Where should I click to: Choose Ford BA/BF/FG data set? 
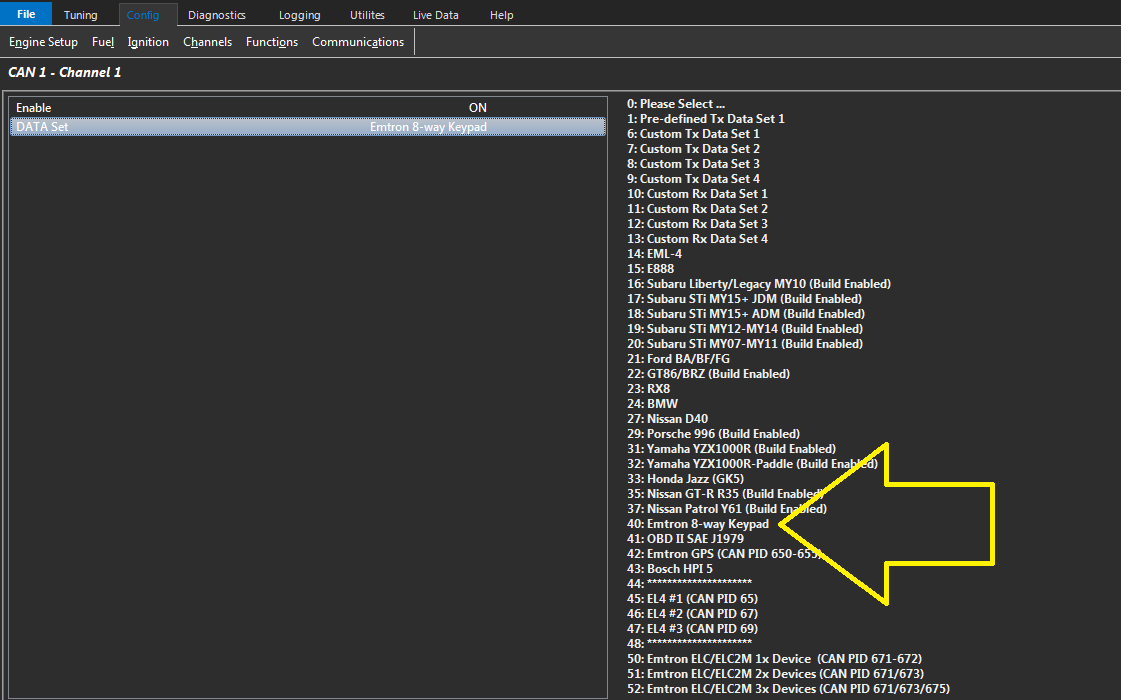coord(678,359)
